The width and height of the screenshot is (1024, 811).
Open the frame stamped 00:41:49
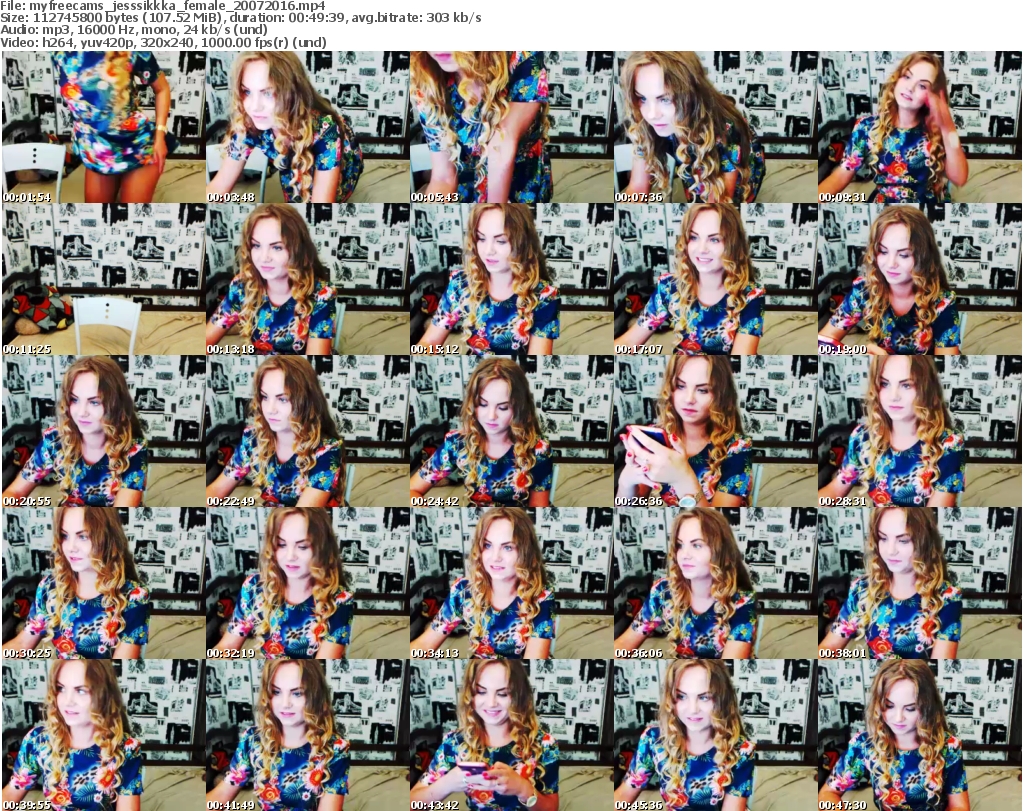tap(307, 735)
